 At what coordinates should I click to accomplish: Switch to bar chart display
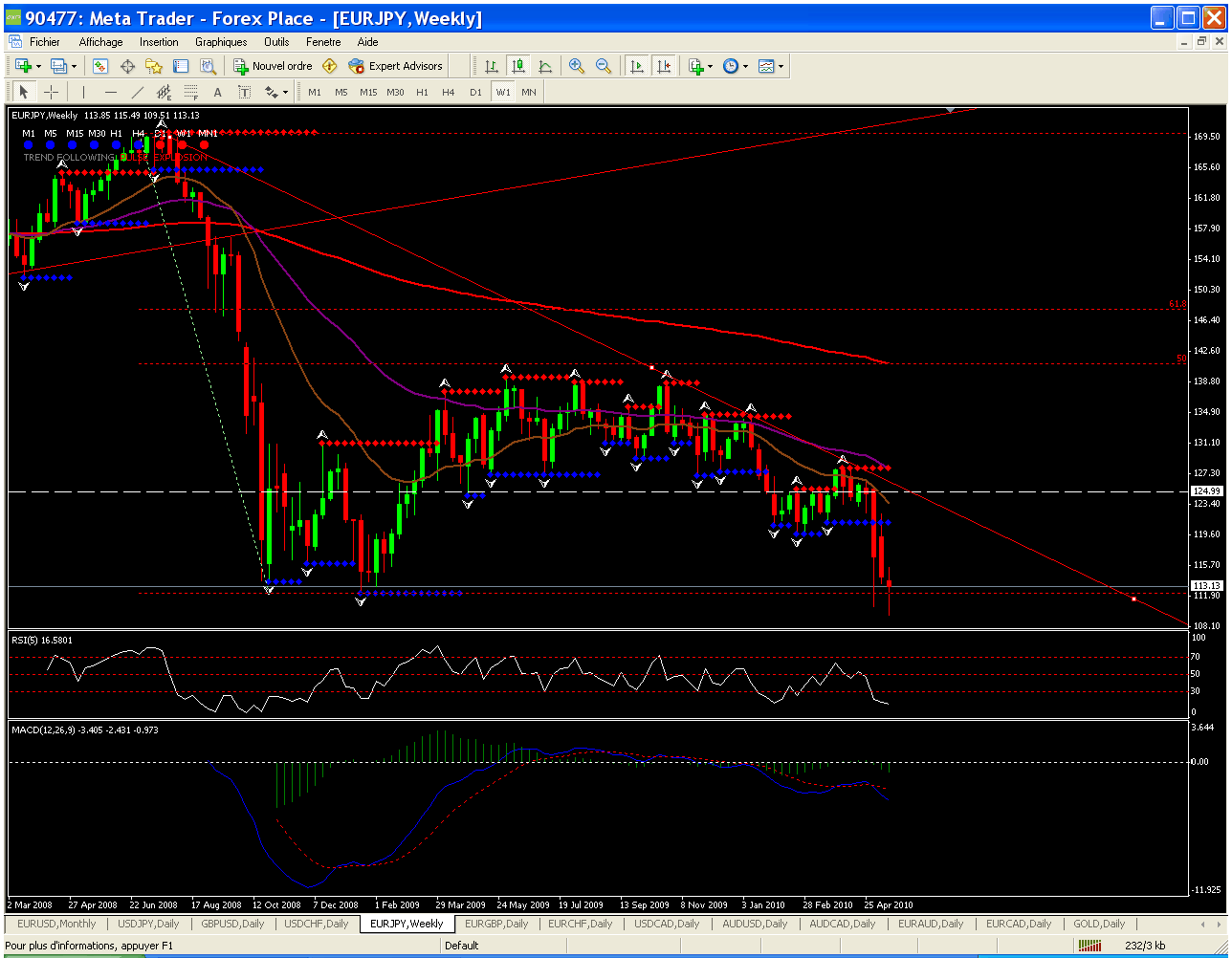[491, 66]
